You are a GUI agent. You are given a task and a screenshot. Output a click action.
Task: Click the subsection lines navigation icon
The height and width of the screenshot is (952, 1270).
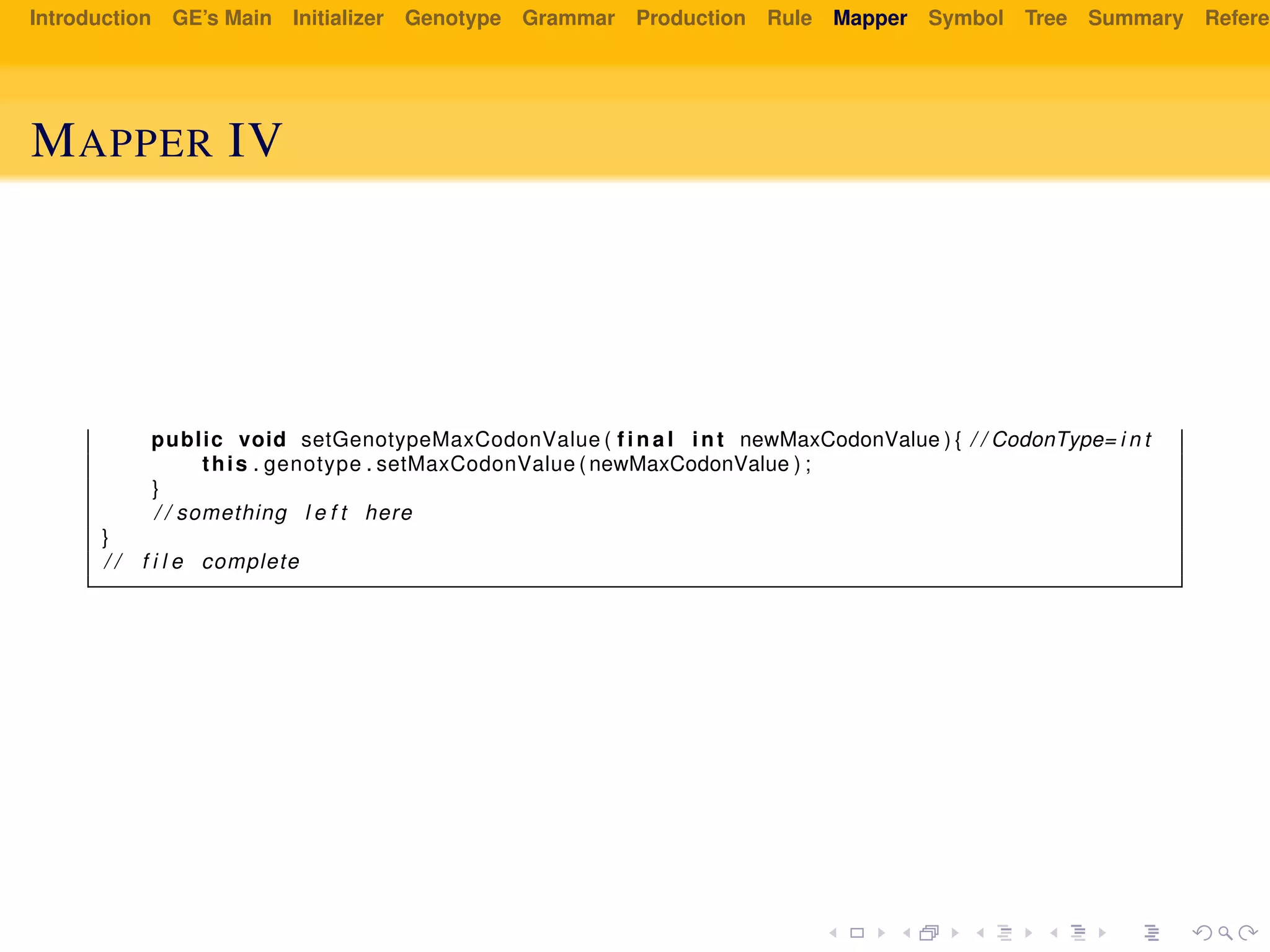[x=1005, y=933]
